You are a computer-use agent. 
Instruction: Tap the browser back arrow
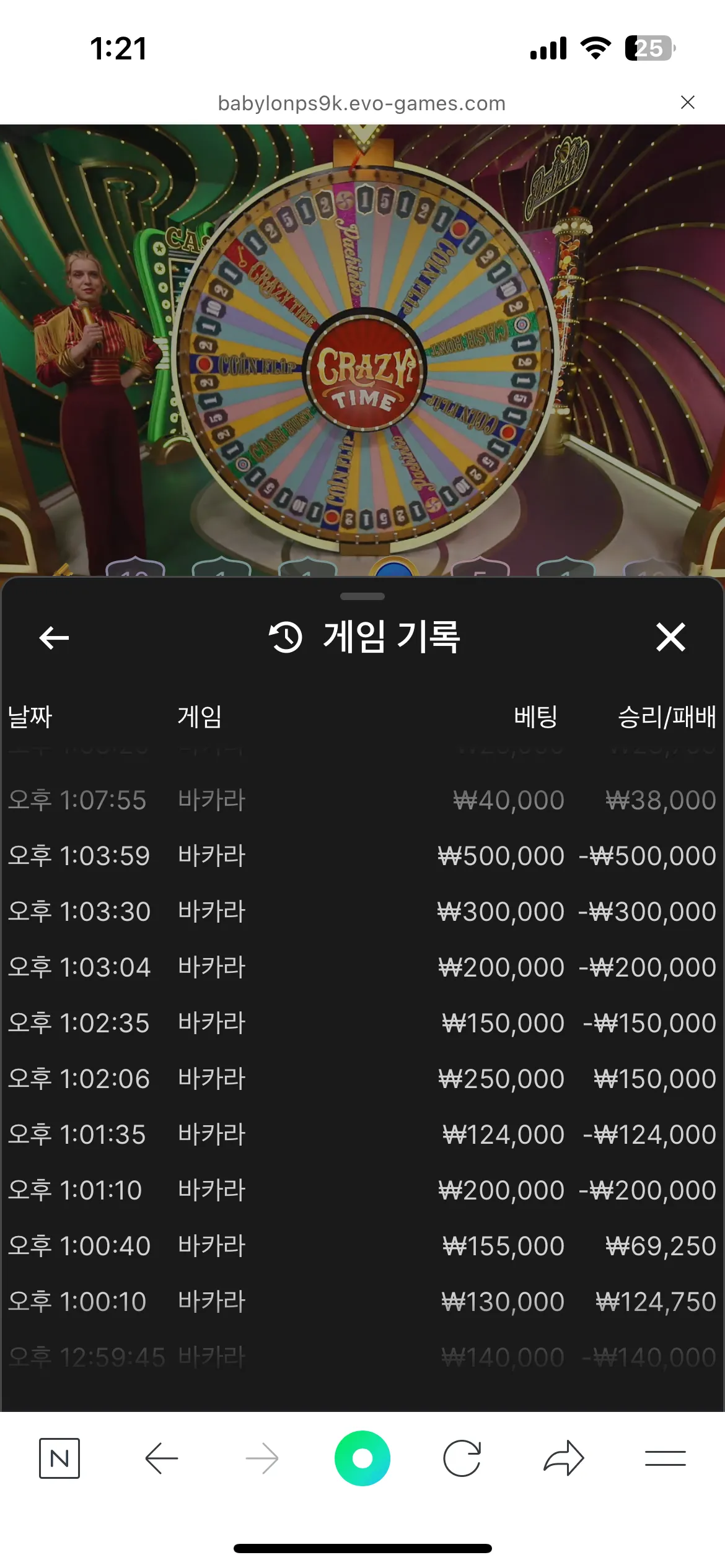coord(161,1458)
